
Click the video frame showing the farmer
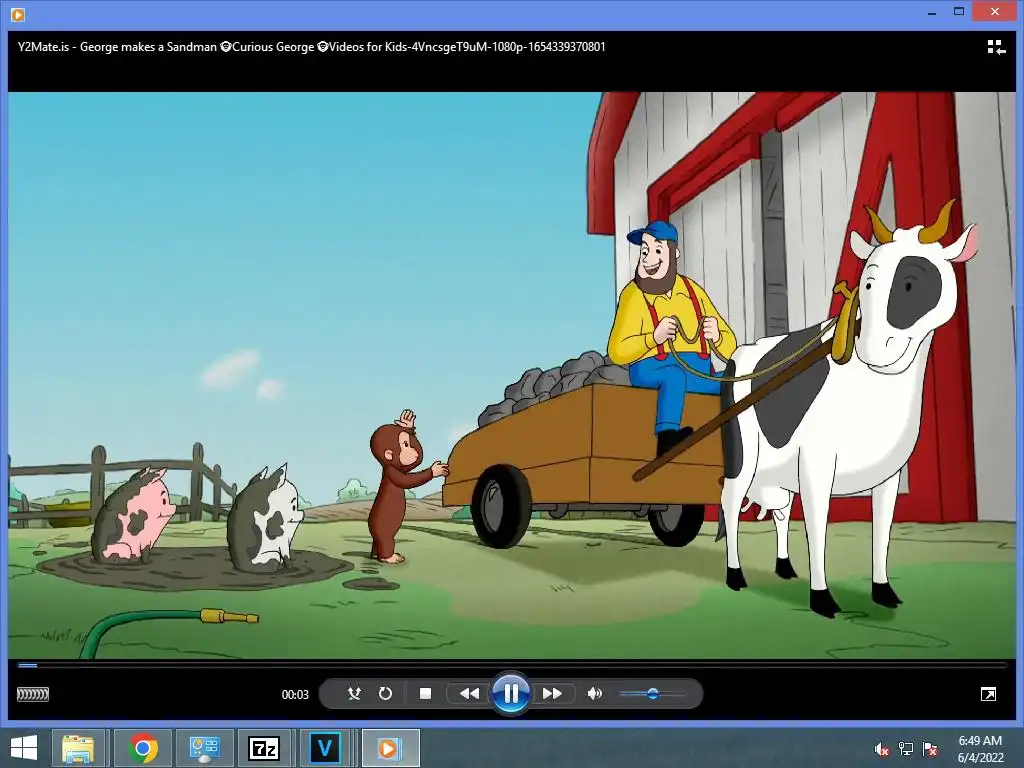(511, 375)
